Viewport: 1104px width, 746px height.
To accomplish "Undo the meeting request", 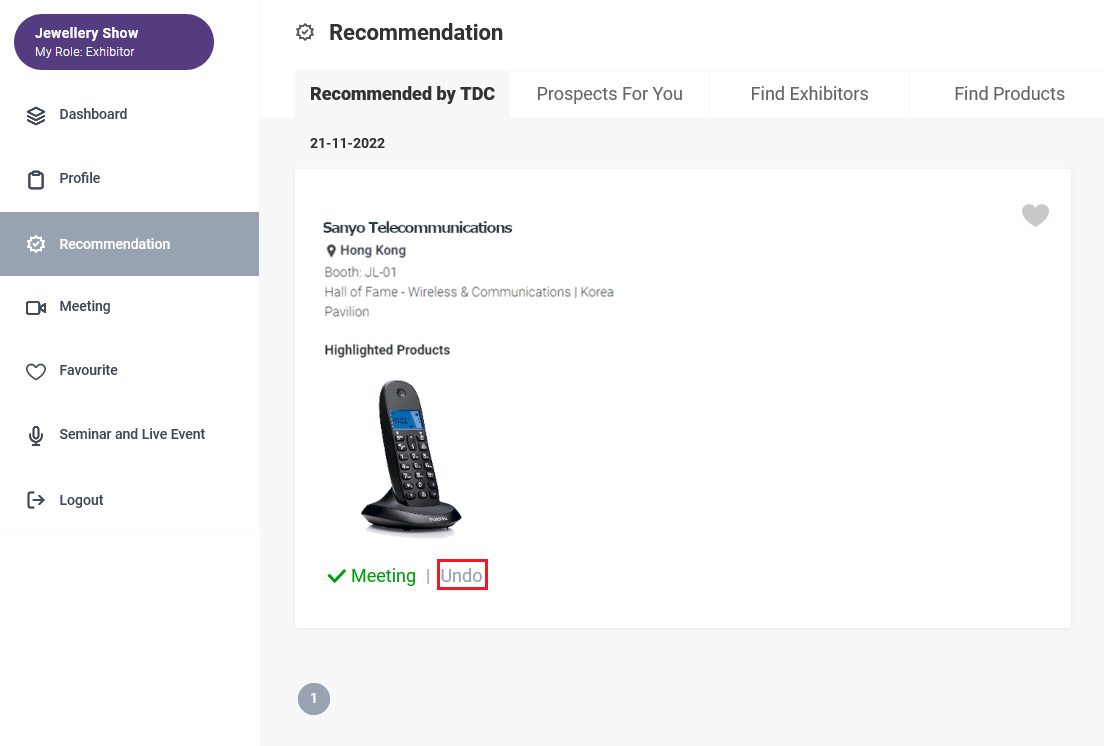I will pos(462,576).
